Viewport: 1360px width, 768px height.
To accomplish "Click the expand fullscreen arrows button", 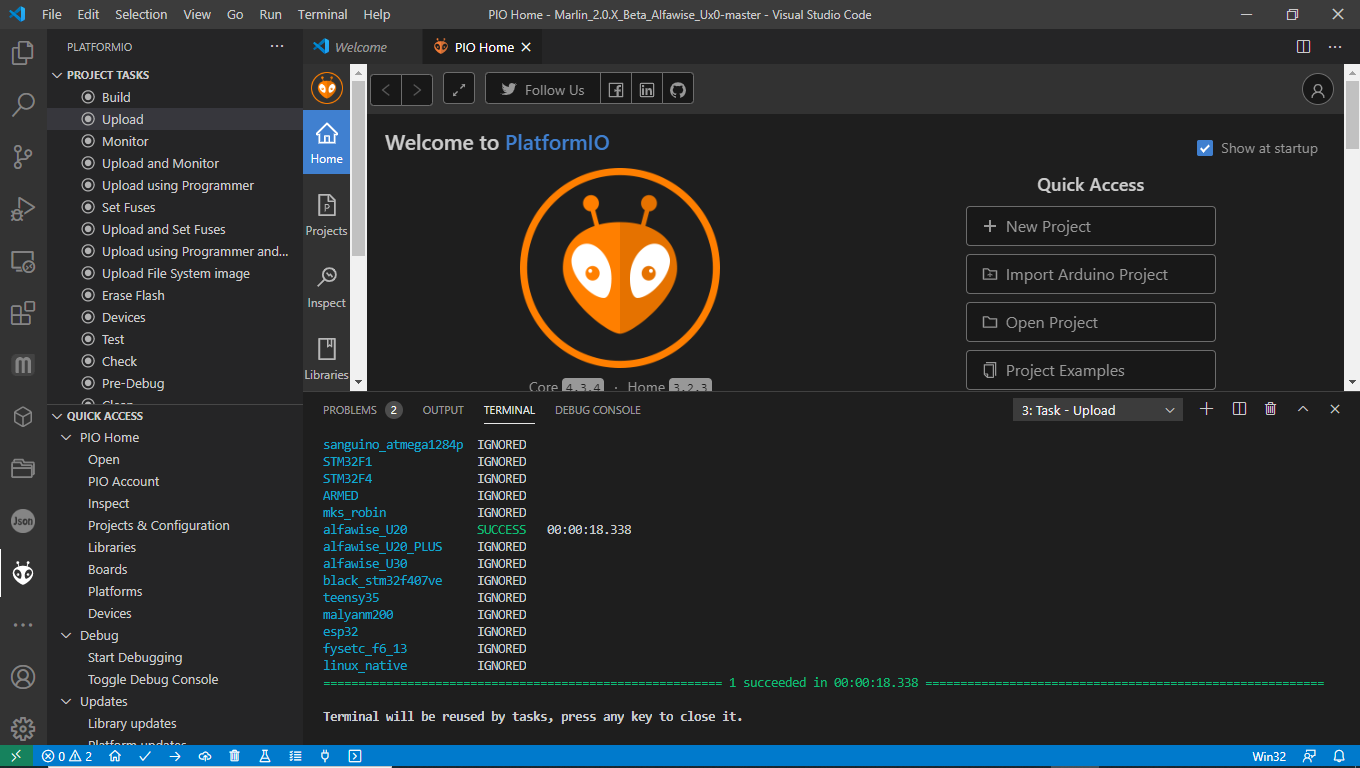I will (459, 89).
